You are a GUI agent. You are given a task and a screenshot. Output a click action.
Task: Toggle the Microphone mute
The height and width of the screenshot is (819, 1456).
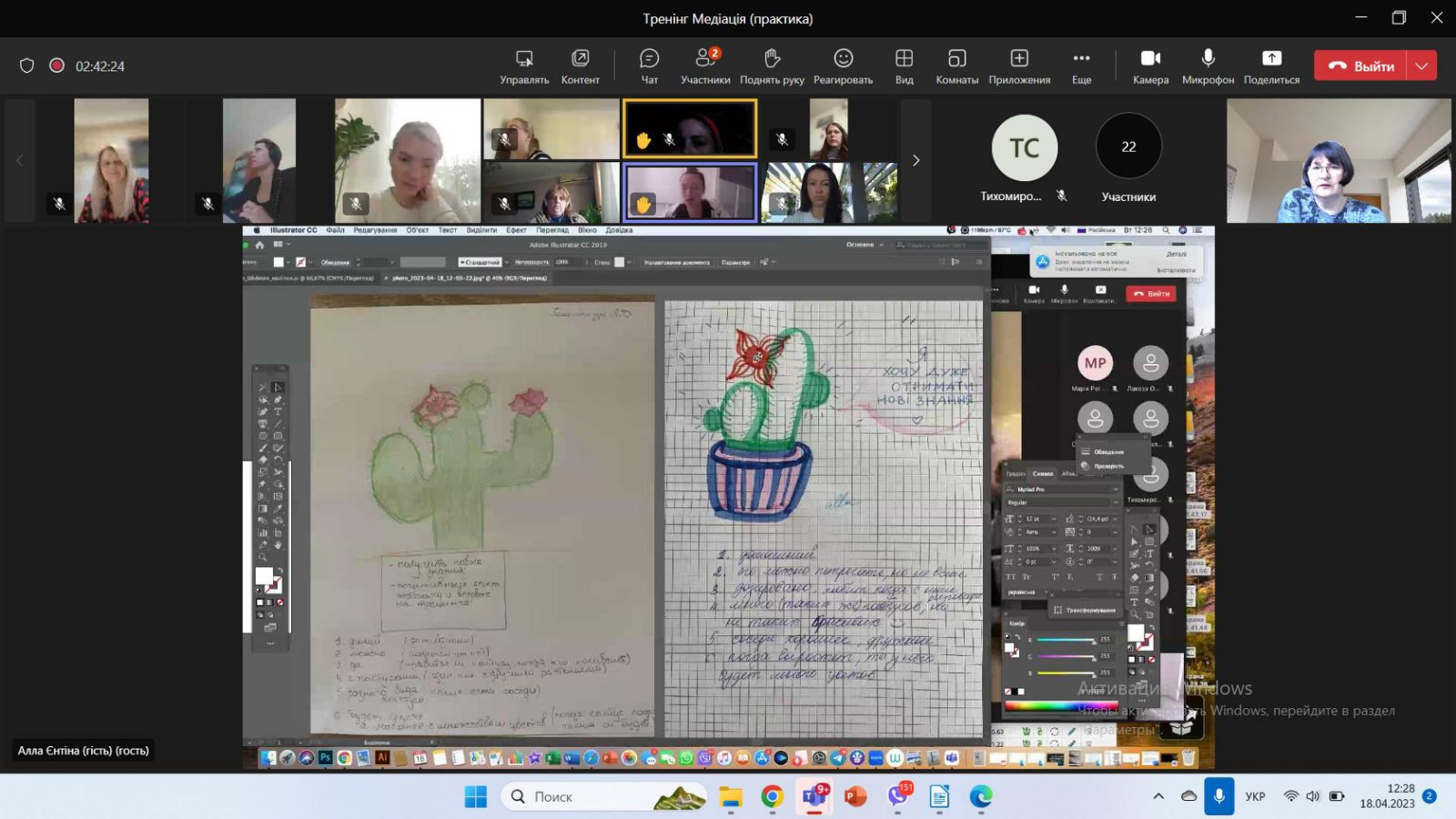[x=1208, y=66]
